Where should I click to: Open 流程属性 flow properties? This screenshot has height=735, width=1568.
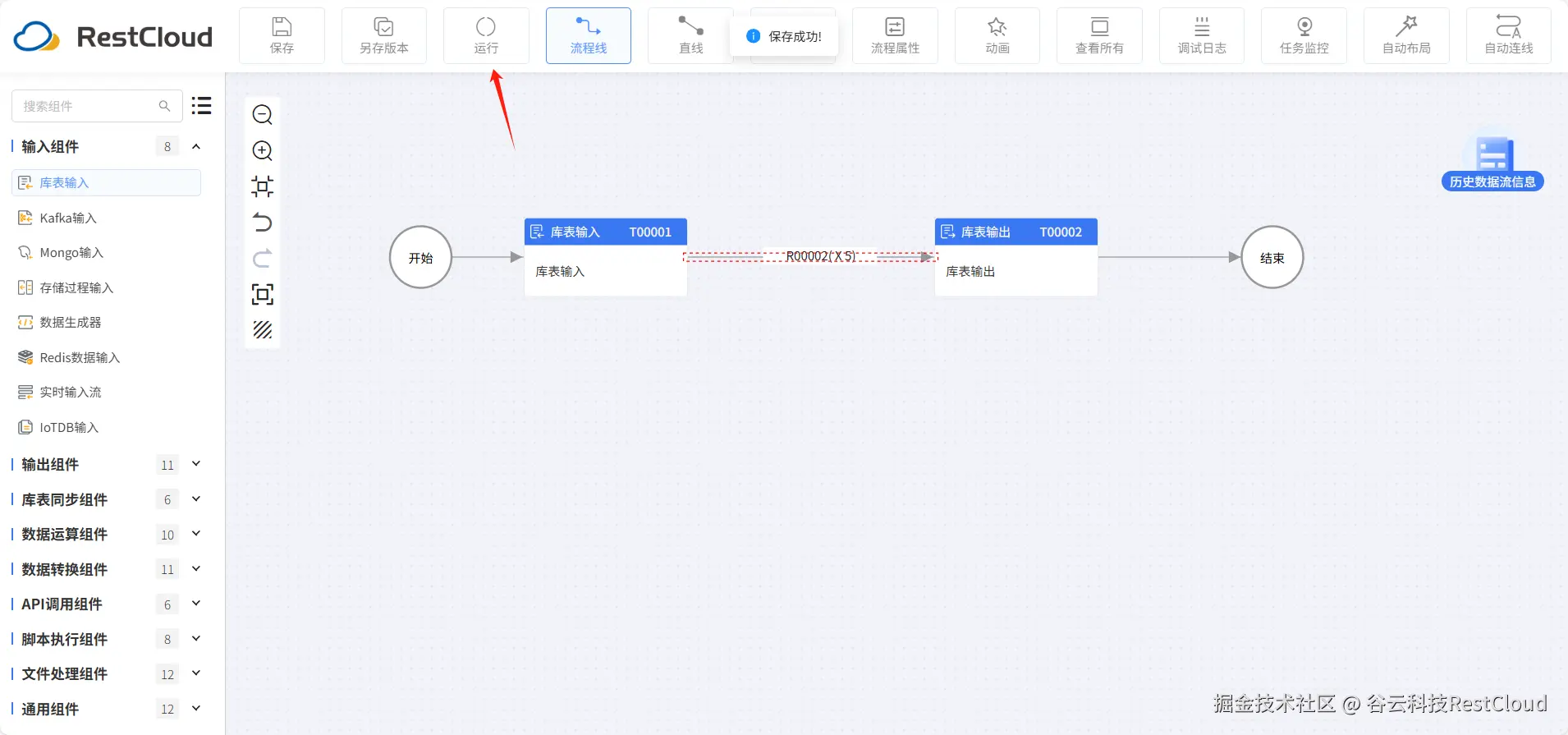[x=895, y=36]
